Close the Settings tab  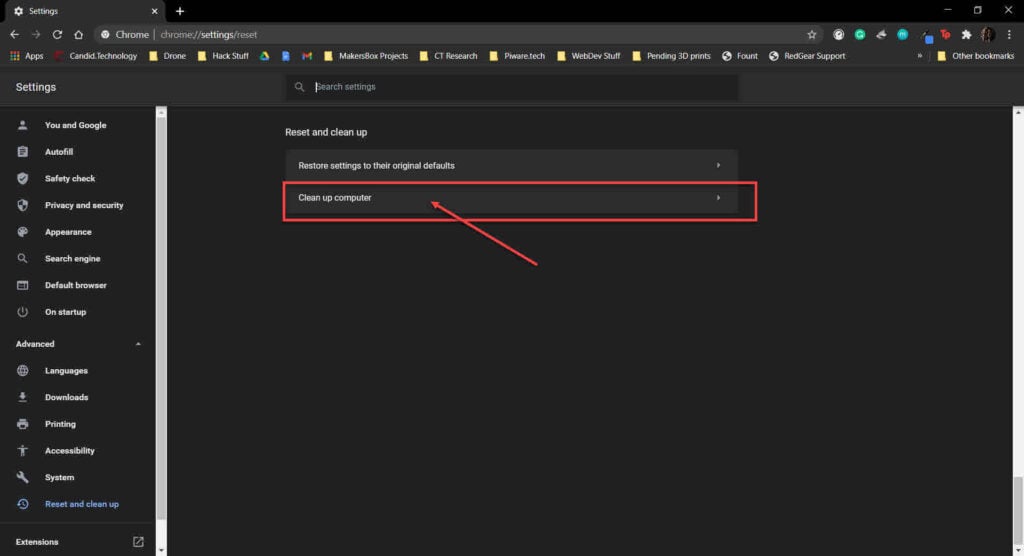click(154, 11)
